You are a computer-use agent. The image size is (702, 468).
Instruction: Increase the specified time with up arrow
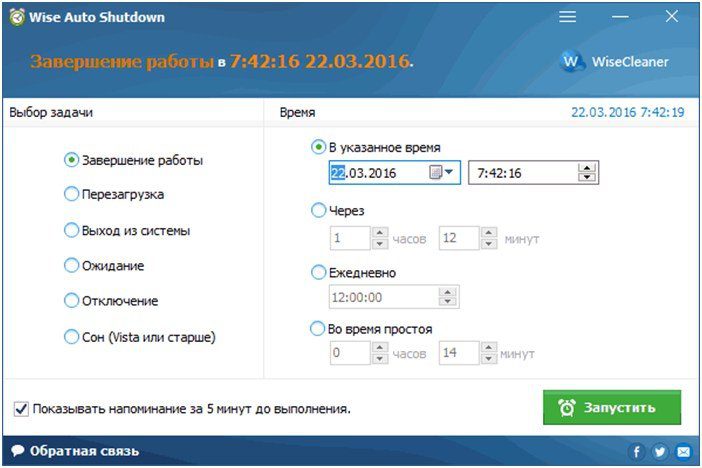(587, 167)
